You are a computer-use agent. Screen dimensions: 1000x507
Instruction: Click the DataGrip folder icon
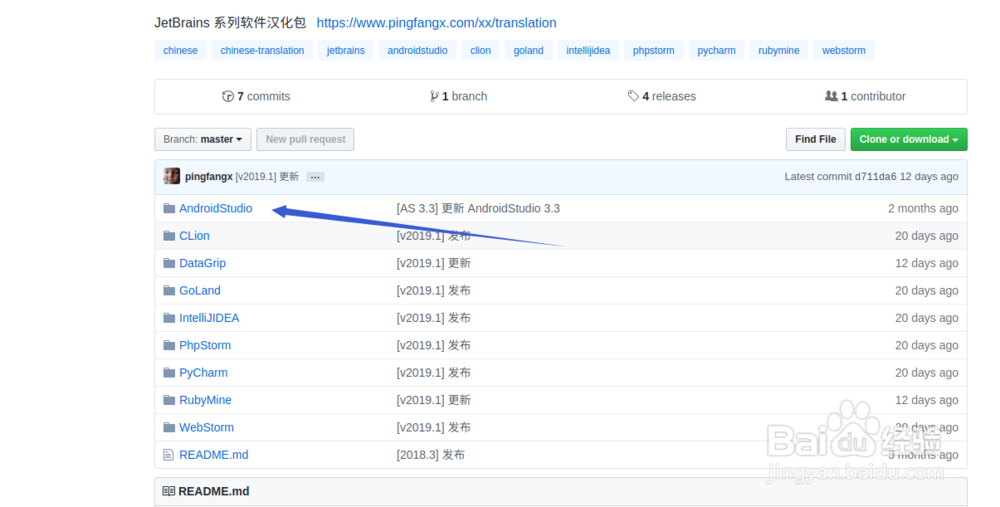tap(169, 263)
